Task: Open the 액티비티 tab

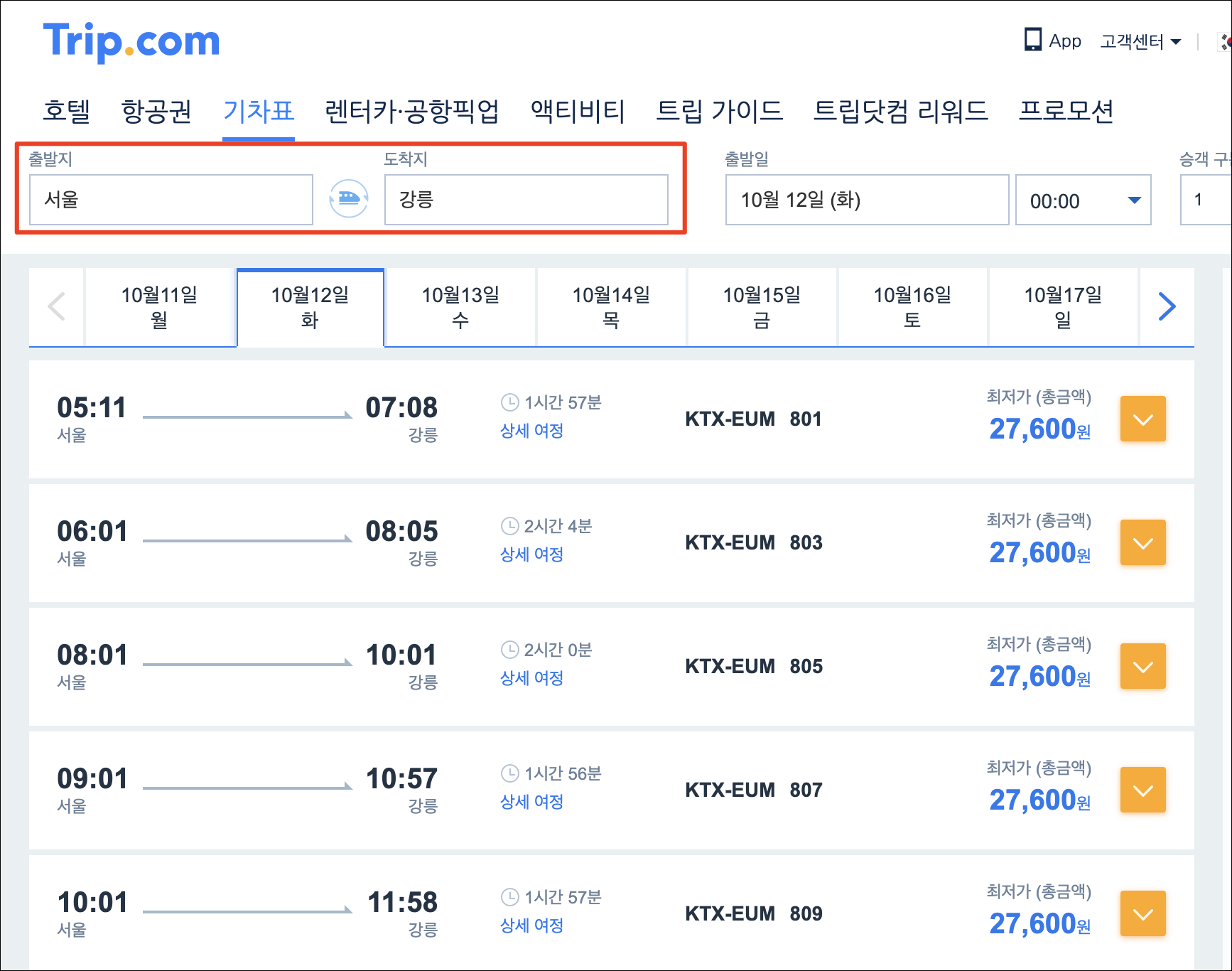Action: pos(578,111)
